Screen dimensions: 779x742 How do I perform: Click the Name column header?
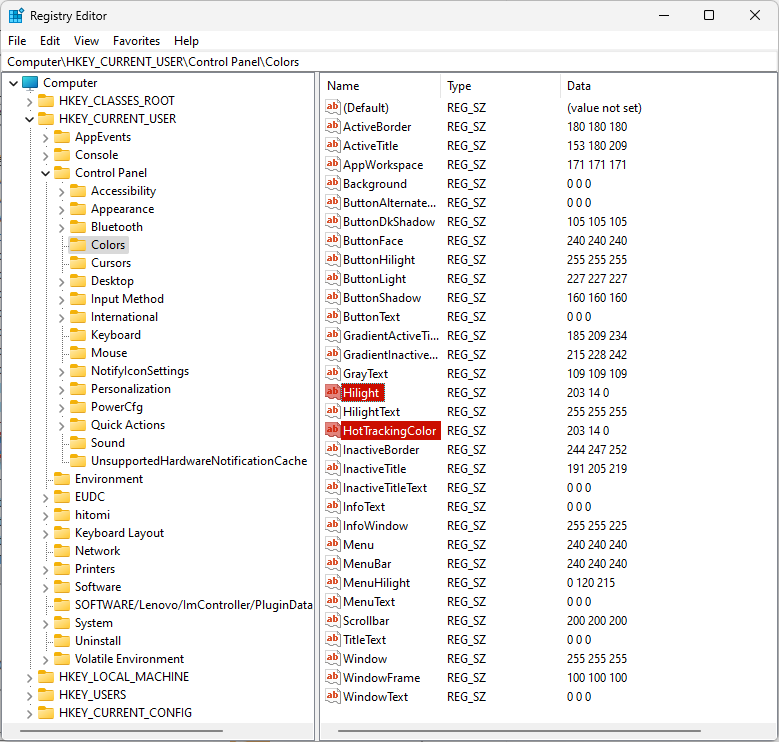tap(380, 86)
